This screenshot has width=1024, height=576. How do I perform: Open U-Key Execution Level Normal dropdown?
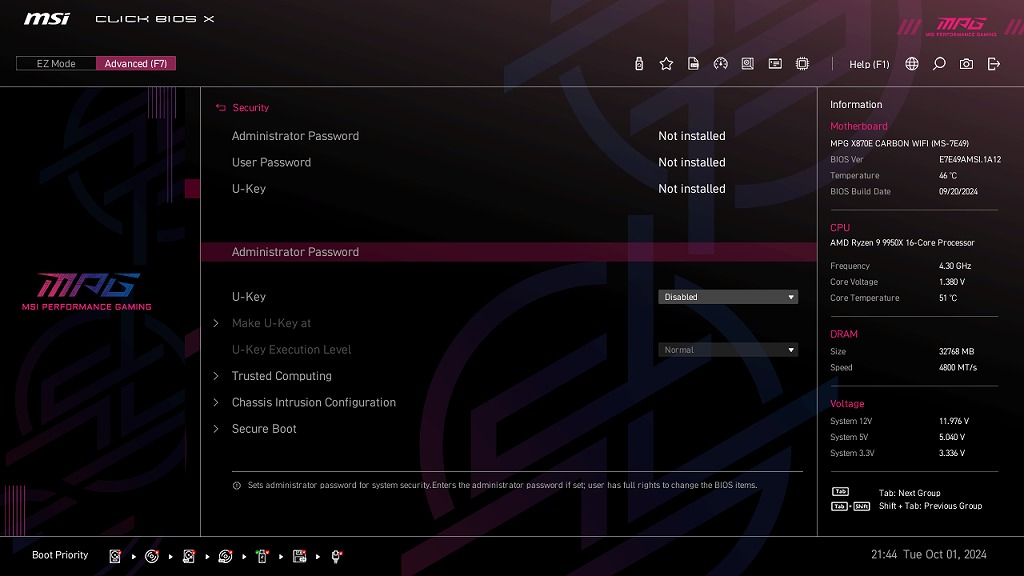(728, 350)
